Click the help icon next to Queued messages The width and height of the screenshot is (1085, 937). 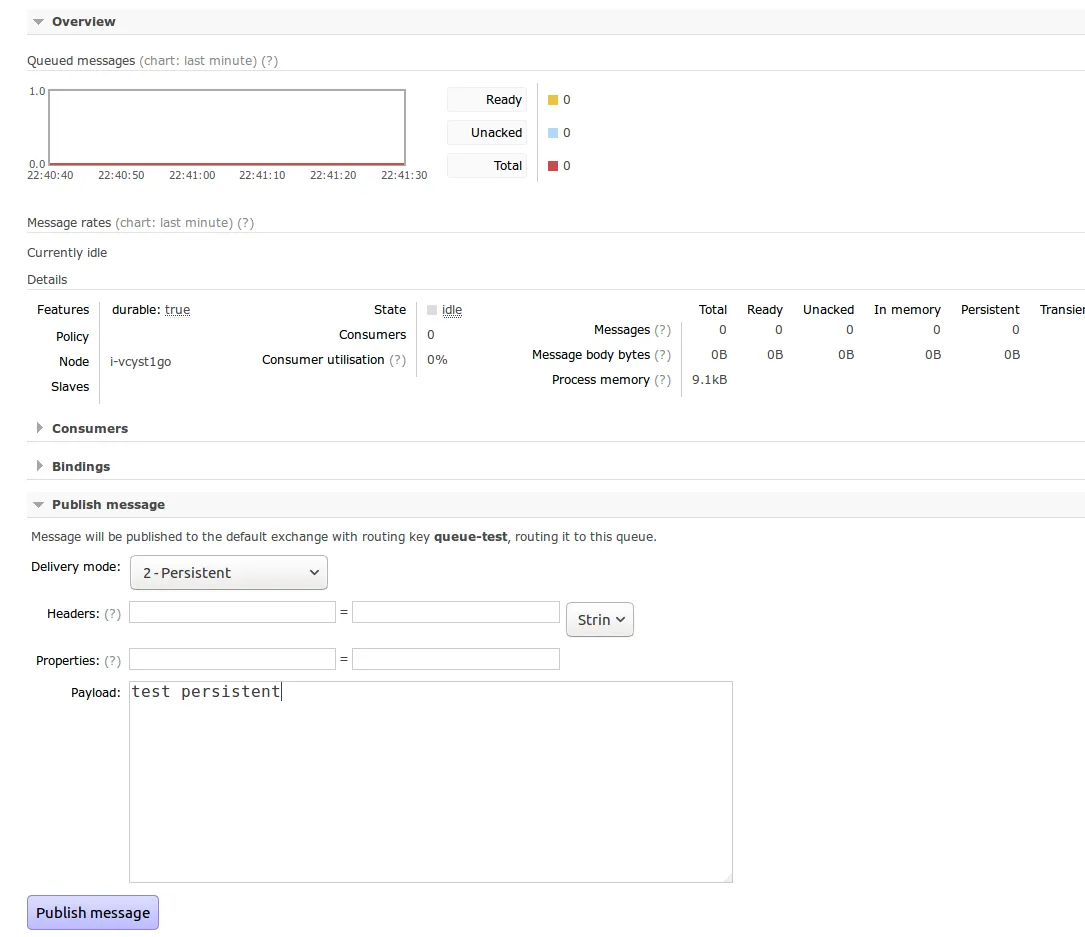click(269, 61)
